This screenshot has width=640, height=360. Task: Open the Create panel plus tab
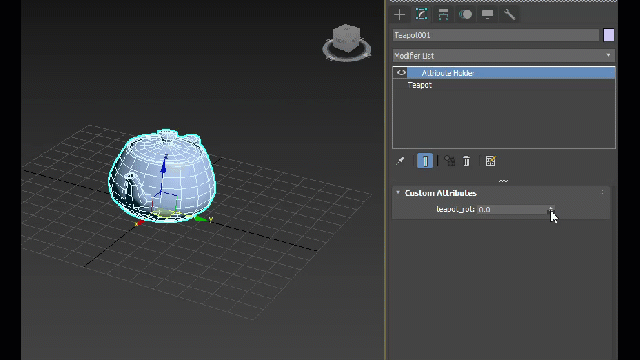[400, 15]
